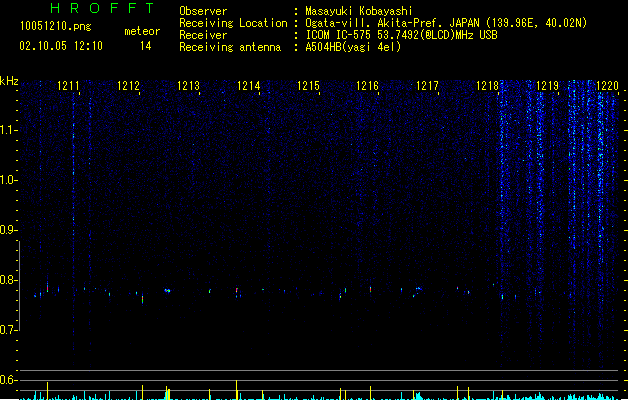The height and width of the screenshot is (400, 629).
Task: Click the 1214 time marker
Action: (x=248, y=86)
